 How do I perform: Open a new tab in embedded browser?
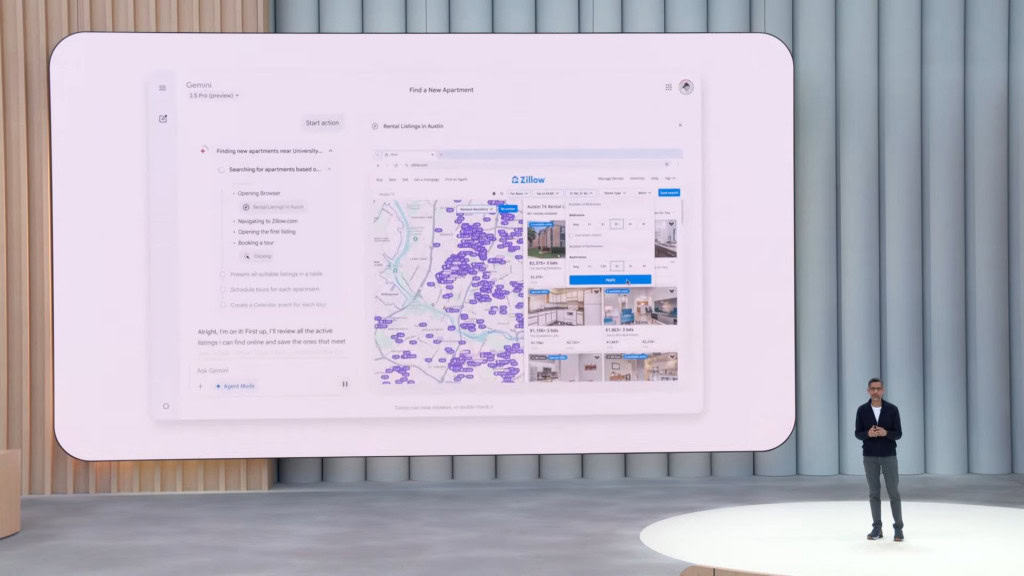point(441,154)
